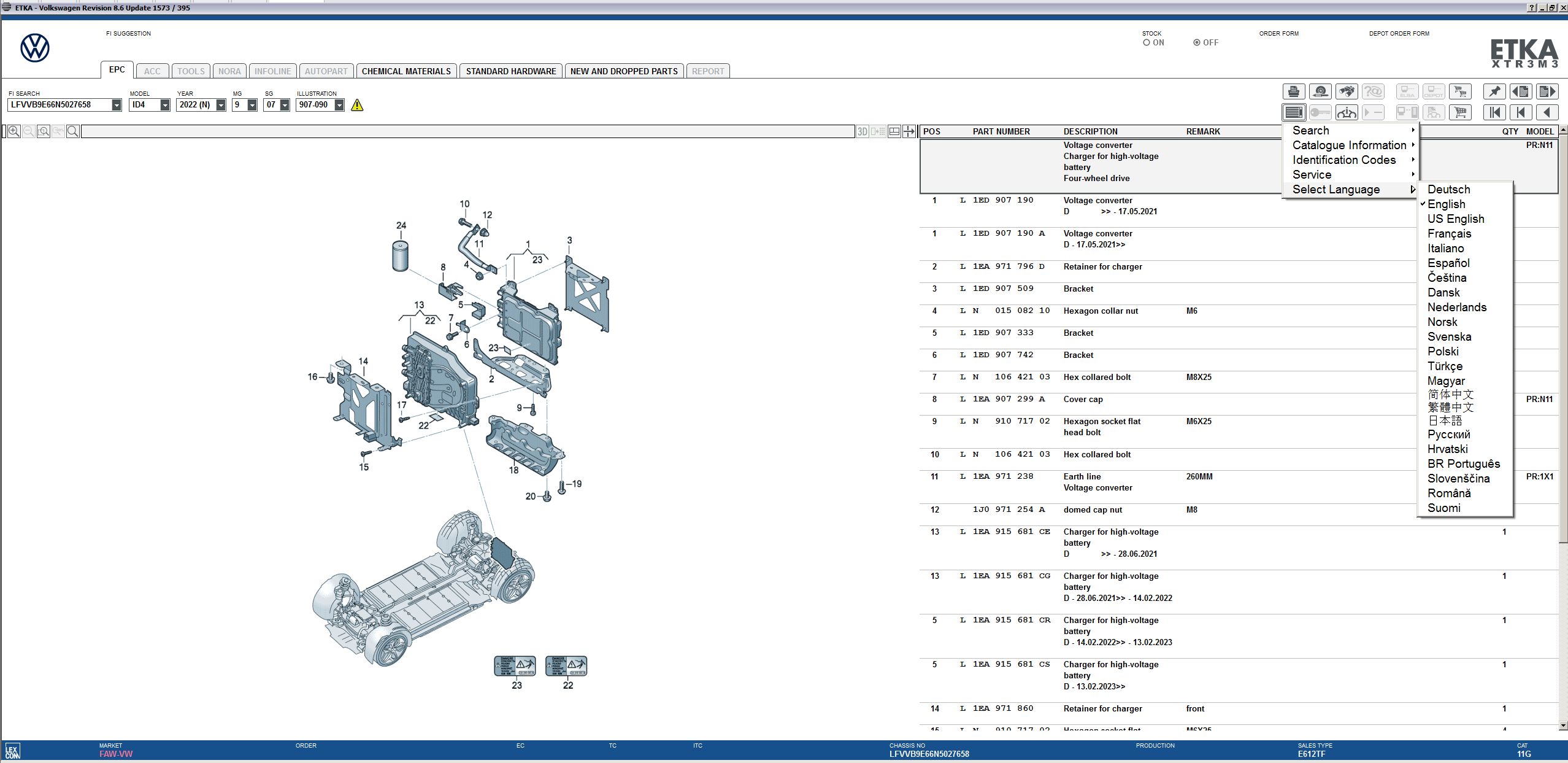
Task: Click the move splitter right arrow icon
Action: point(909,131)
